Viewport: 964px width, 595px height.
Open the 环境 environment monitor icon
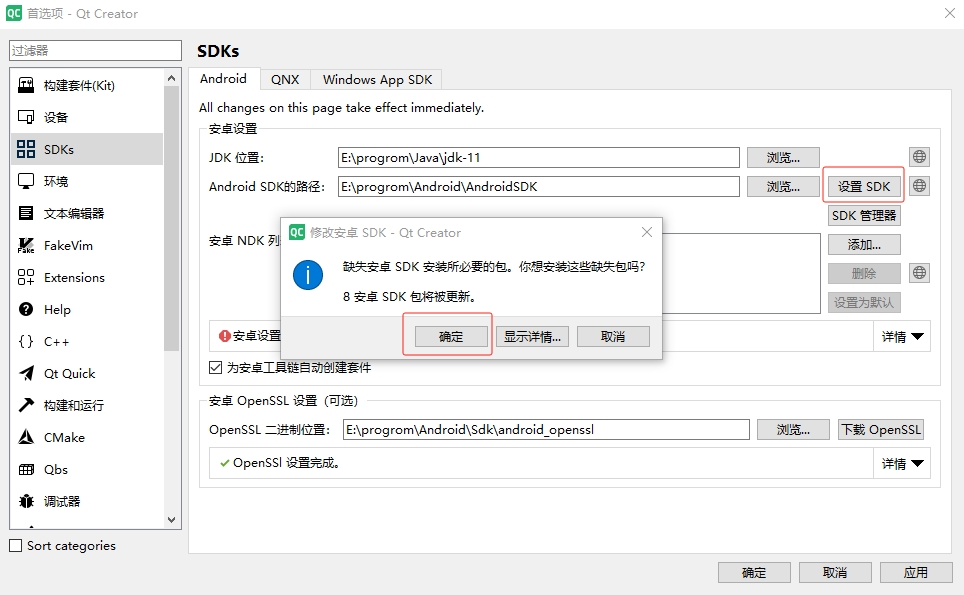coord(26,181)
